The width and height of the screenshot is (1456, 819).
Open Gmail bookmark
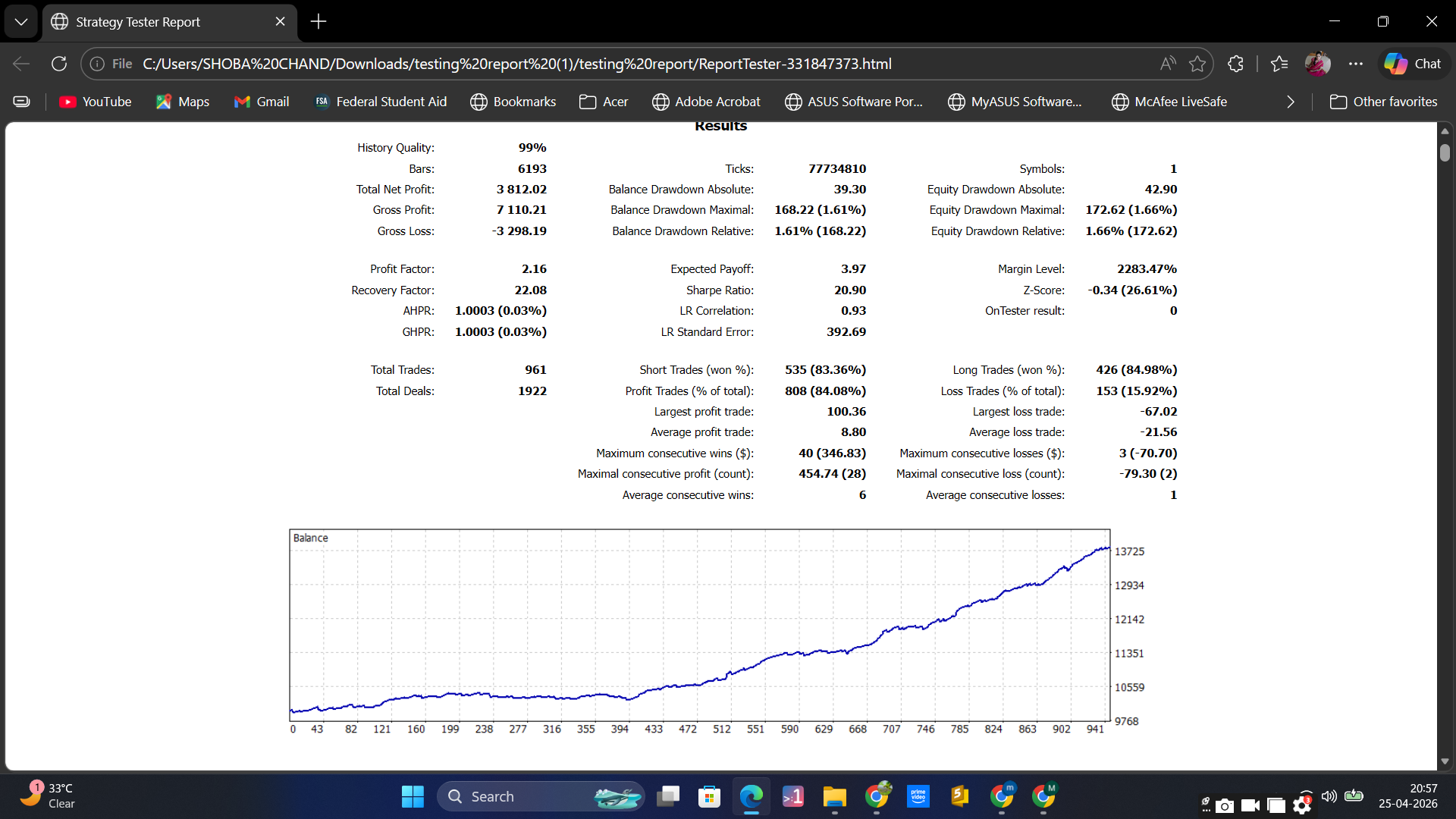pyautogui.click(x=262, y=102)
